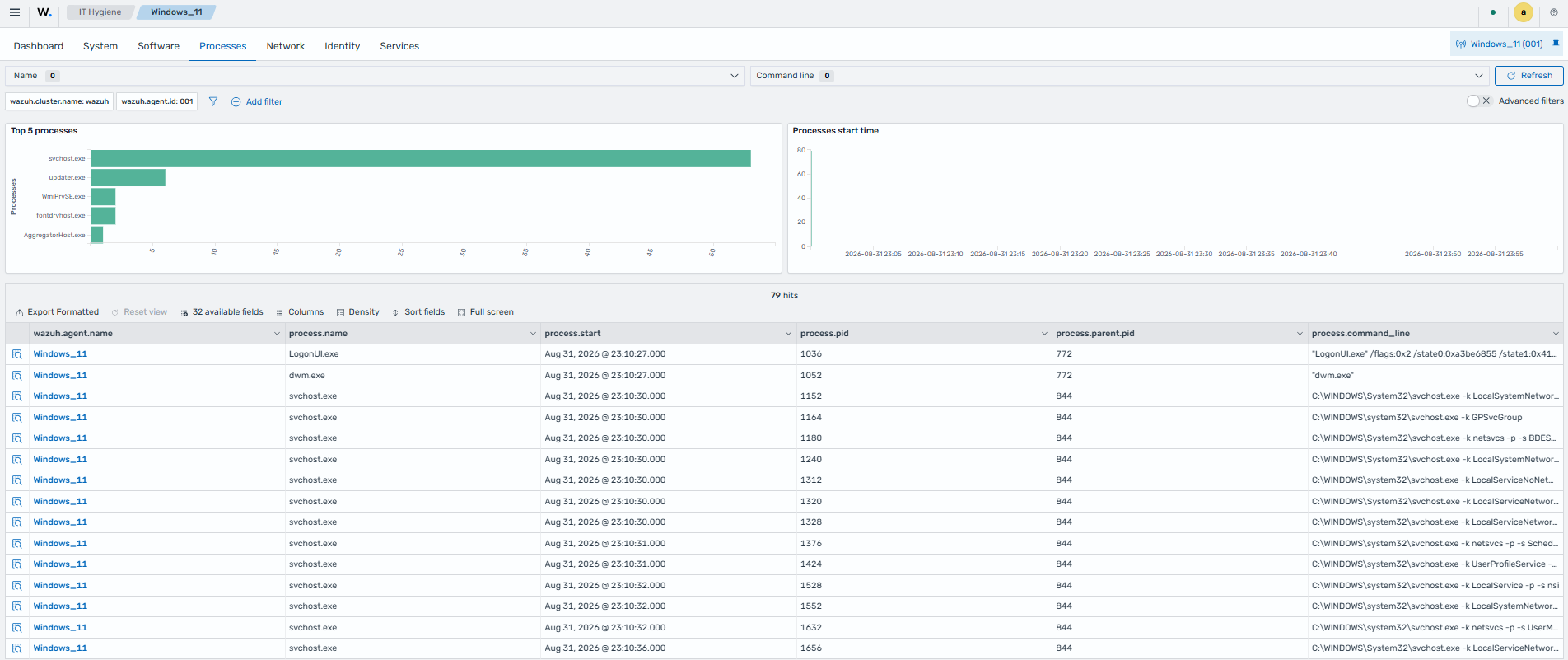1568x660 pixels.
Task: Open the Columns settings button
Action: (300, 312)
